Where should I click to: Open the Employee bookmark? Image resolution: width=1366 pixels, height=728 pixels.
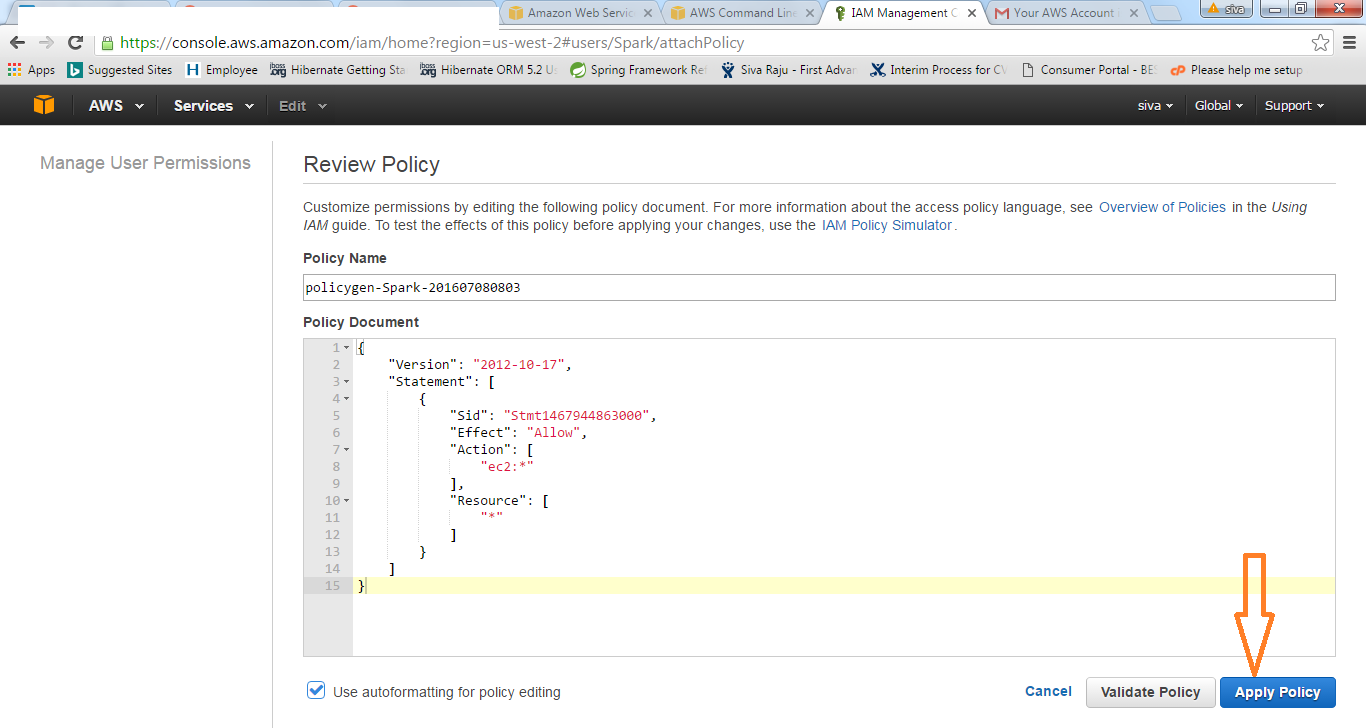point(222,70)
